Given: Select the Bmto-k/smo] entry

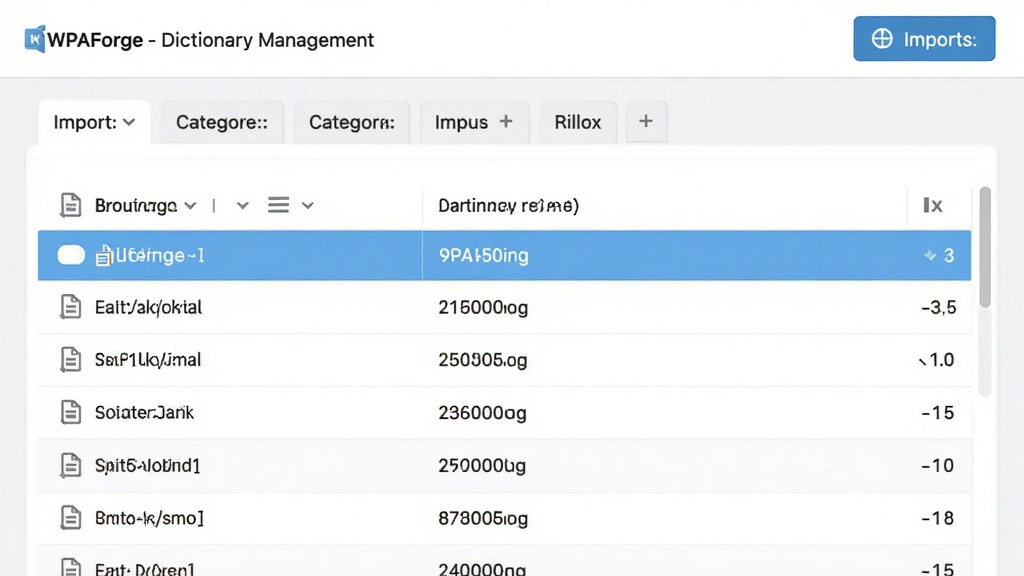Looking at the screenshot, I should point(150,519).
